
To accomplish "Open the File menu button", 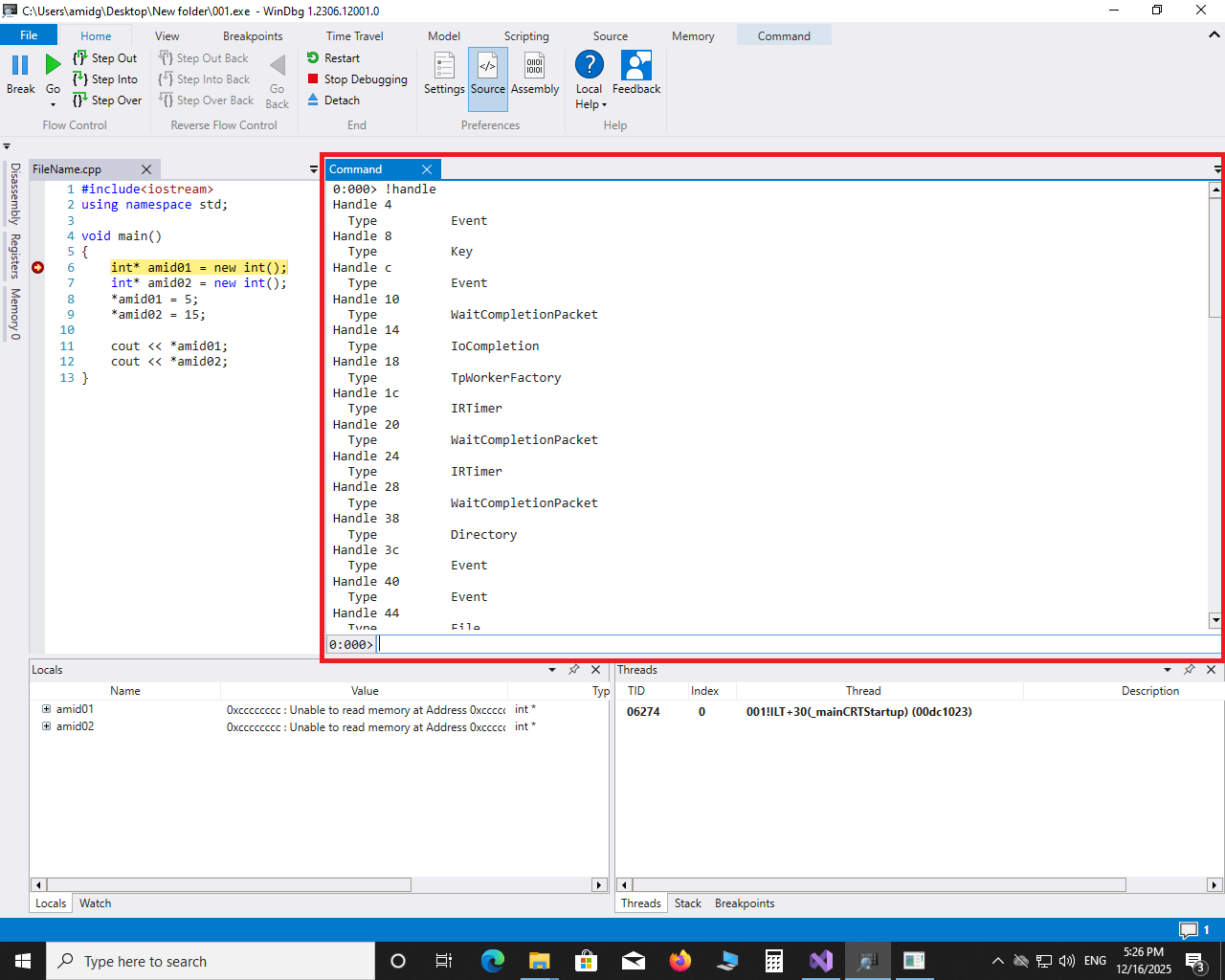I will [x=29, y=35].
